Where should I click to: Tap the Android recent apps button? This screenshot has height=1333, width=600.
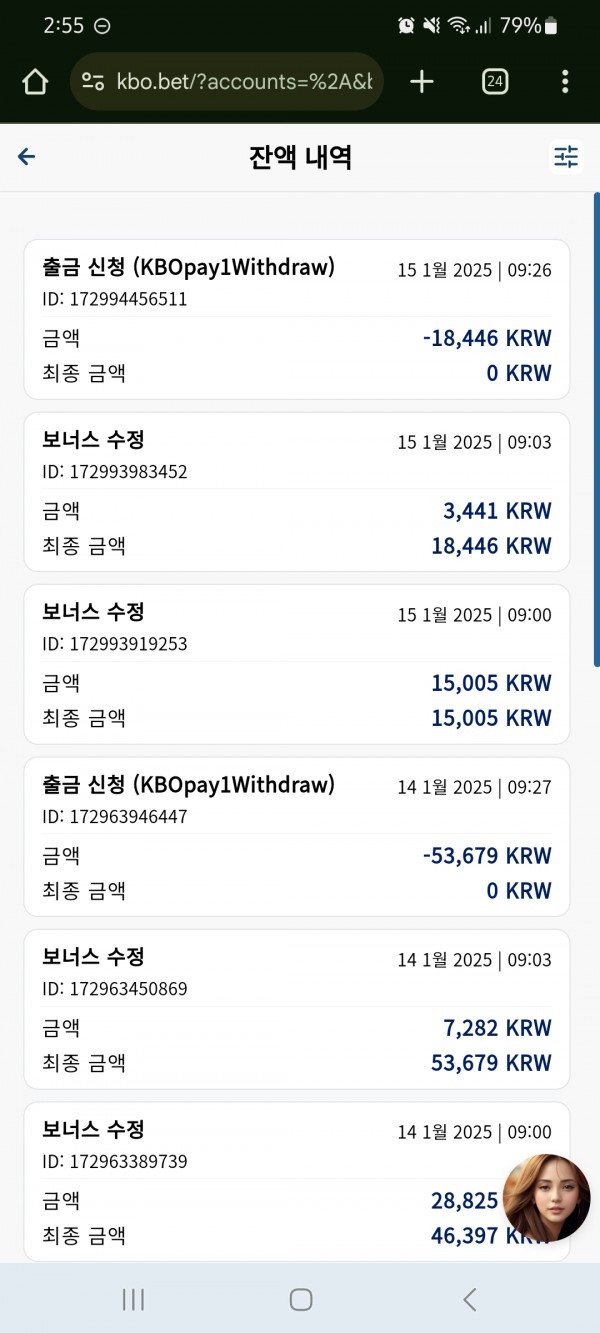click(x=132, y=1299)
